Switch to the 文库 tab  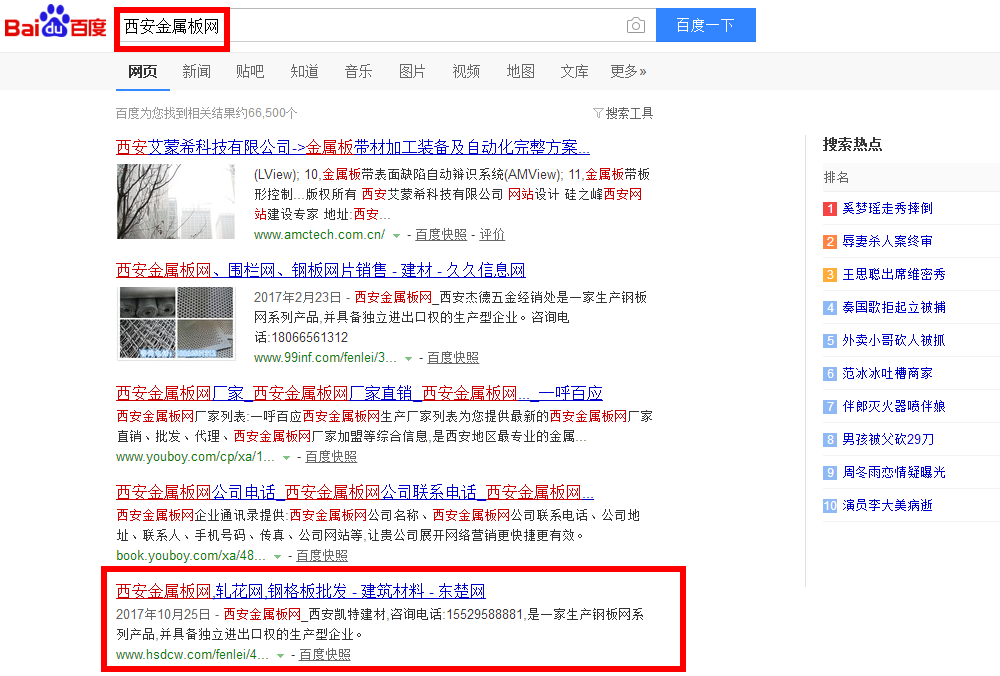[575, 71]
